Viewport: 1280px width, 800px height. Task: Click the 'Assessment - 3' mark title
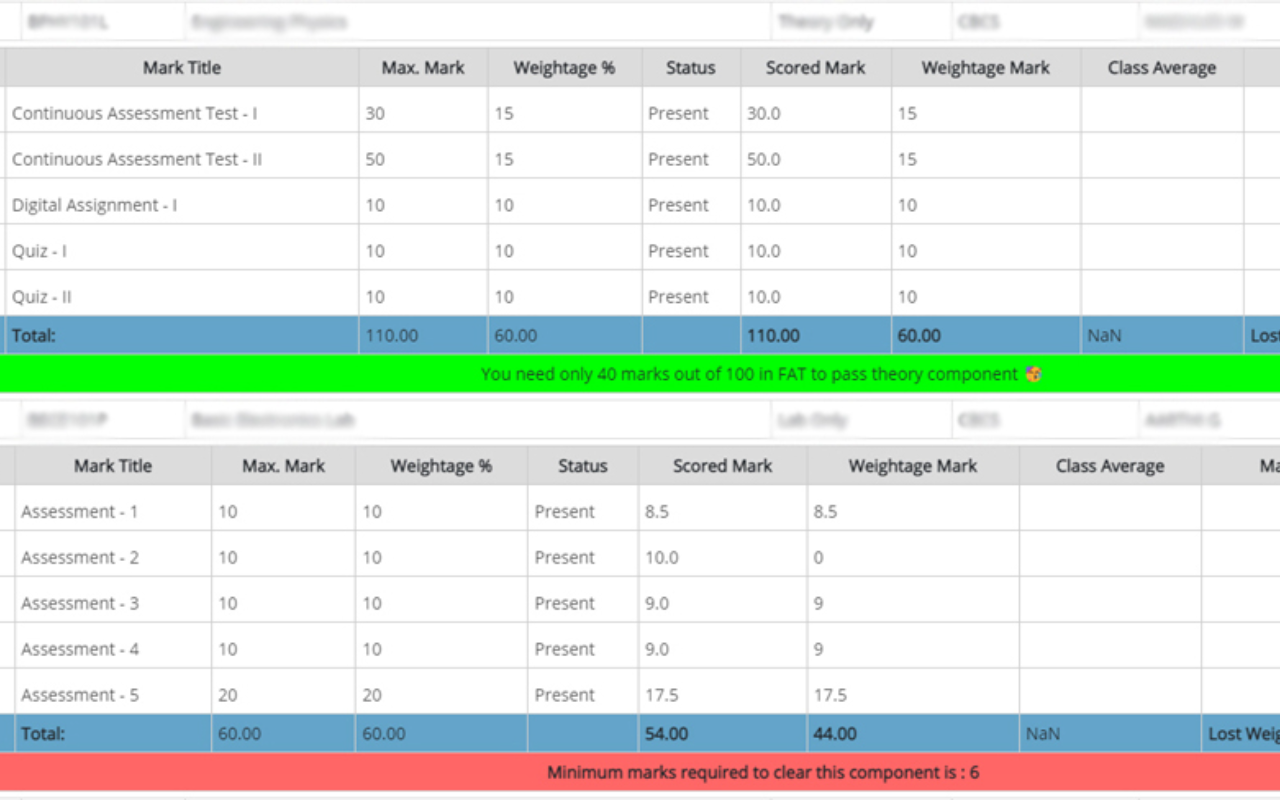pyautogui.click(x=80, y=604)
